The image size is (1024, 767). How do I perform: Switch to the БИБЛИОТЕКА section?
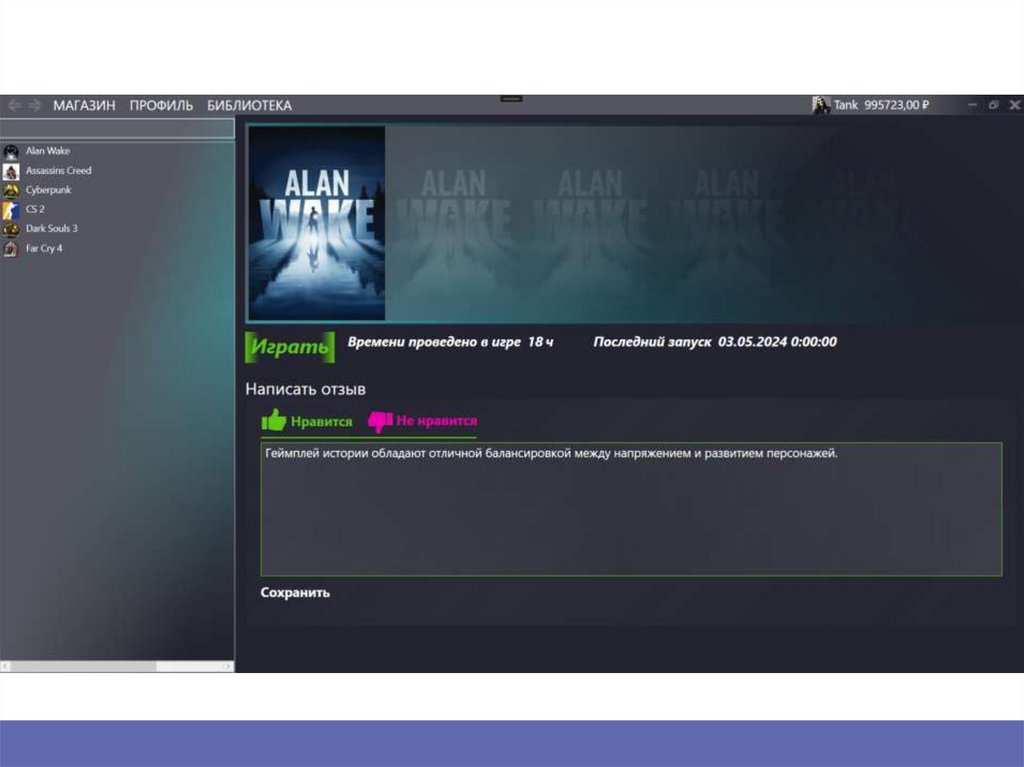click(x=249, y=105)
